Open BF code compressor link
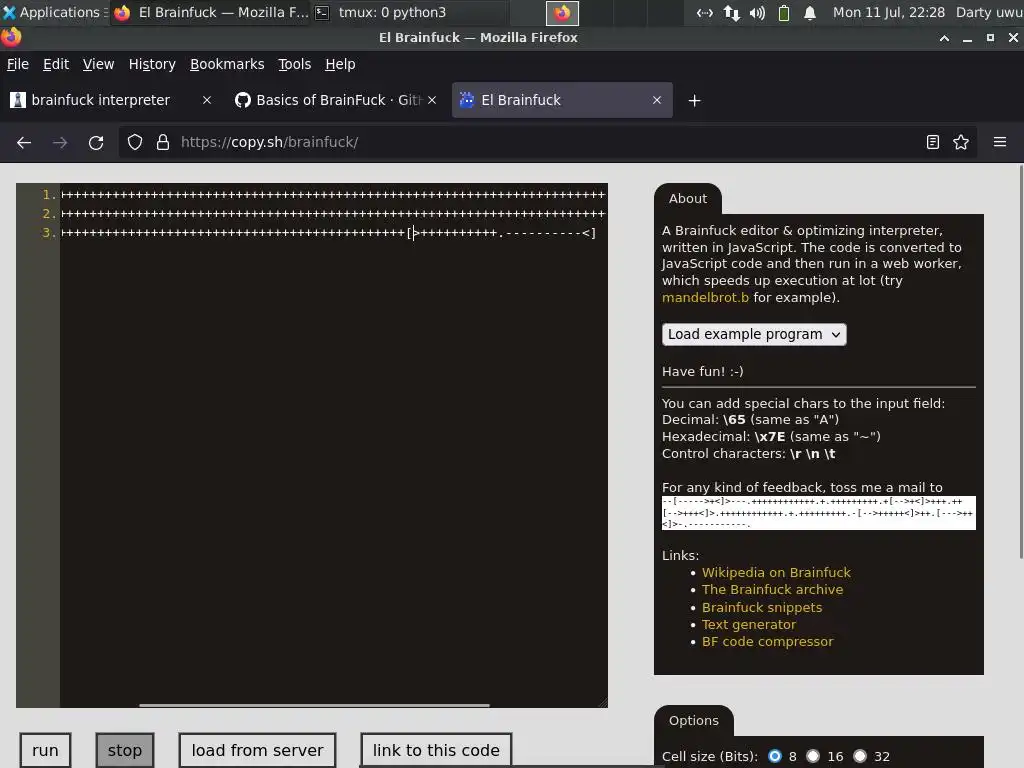Screen dimensions: 1024x768 click(767, 642)
